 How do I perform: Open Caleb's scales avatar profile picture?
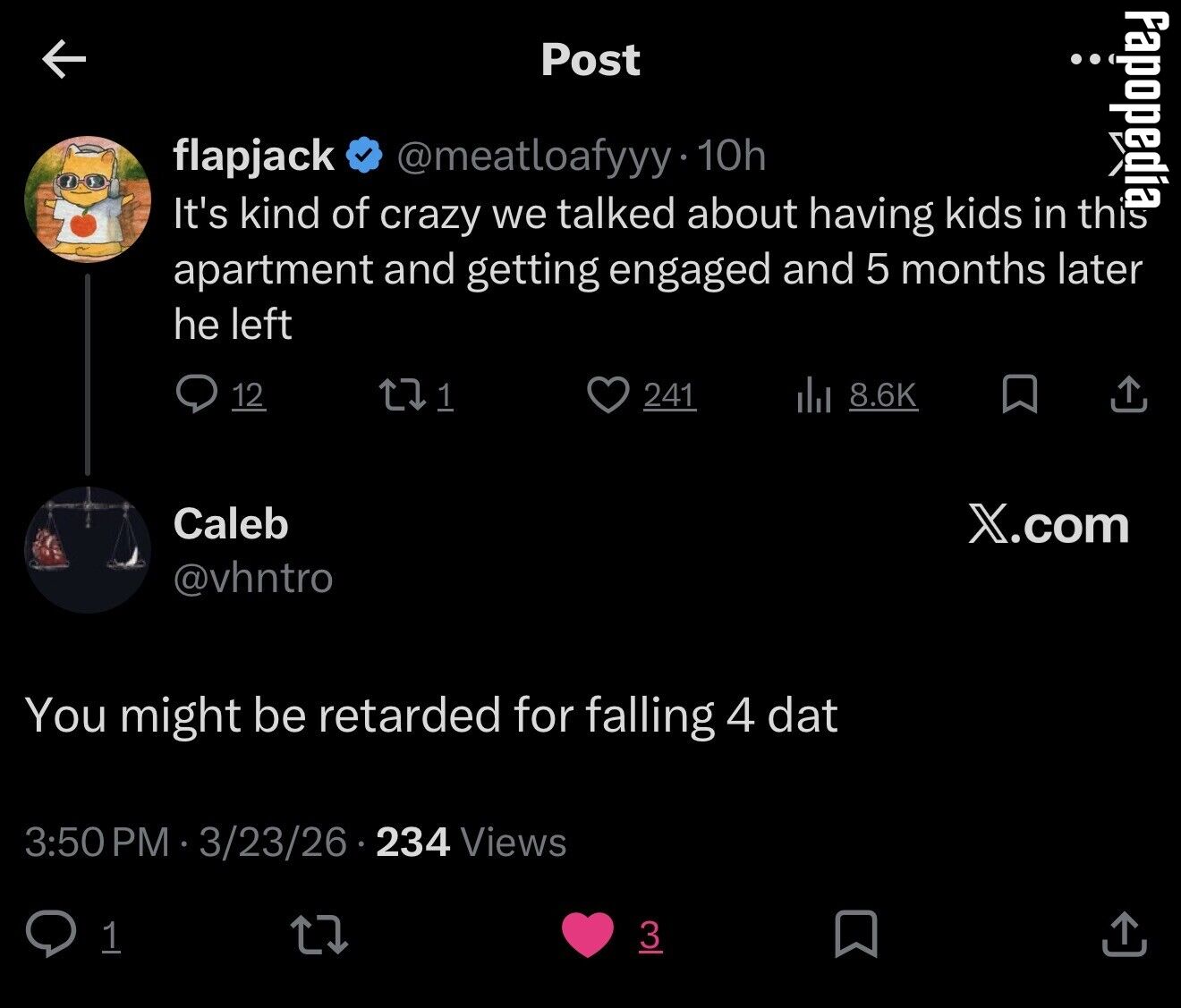point(88,549)
